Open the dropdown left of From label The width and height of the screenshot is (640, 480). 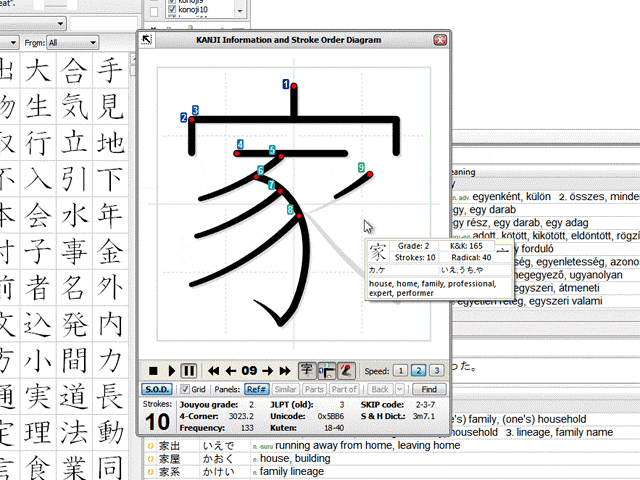(9, 42)
